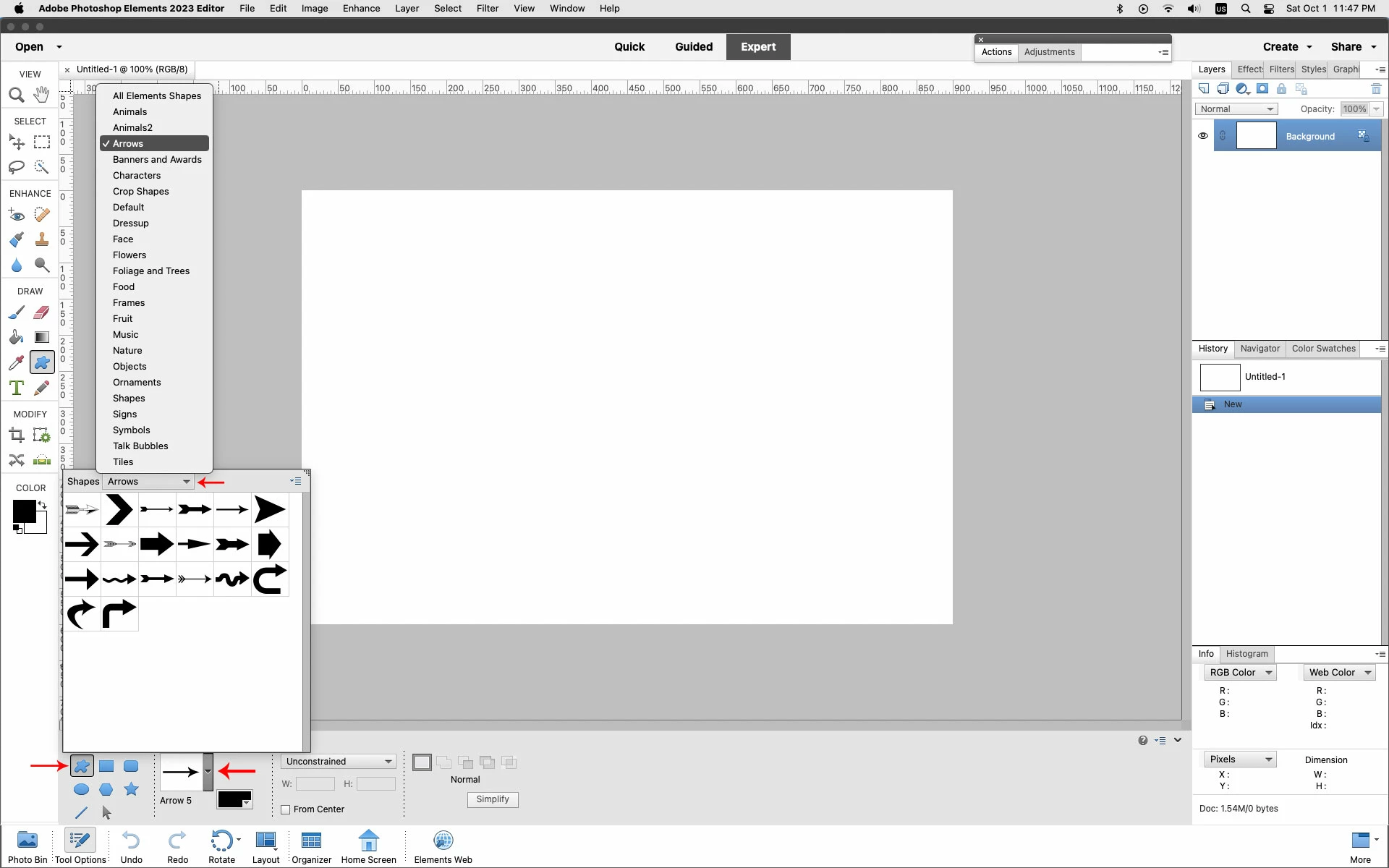Choose Talk Bubbles from shapes list
1389x868 pixels.
[140, 446]
